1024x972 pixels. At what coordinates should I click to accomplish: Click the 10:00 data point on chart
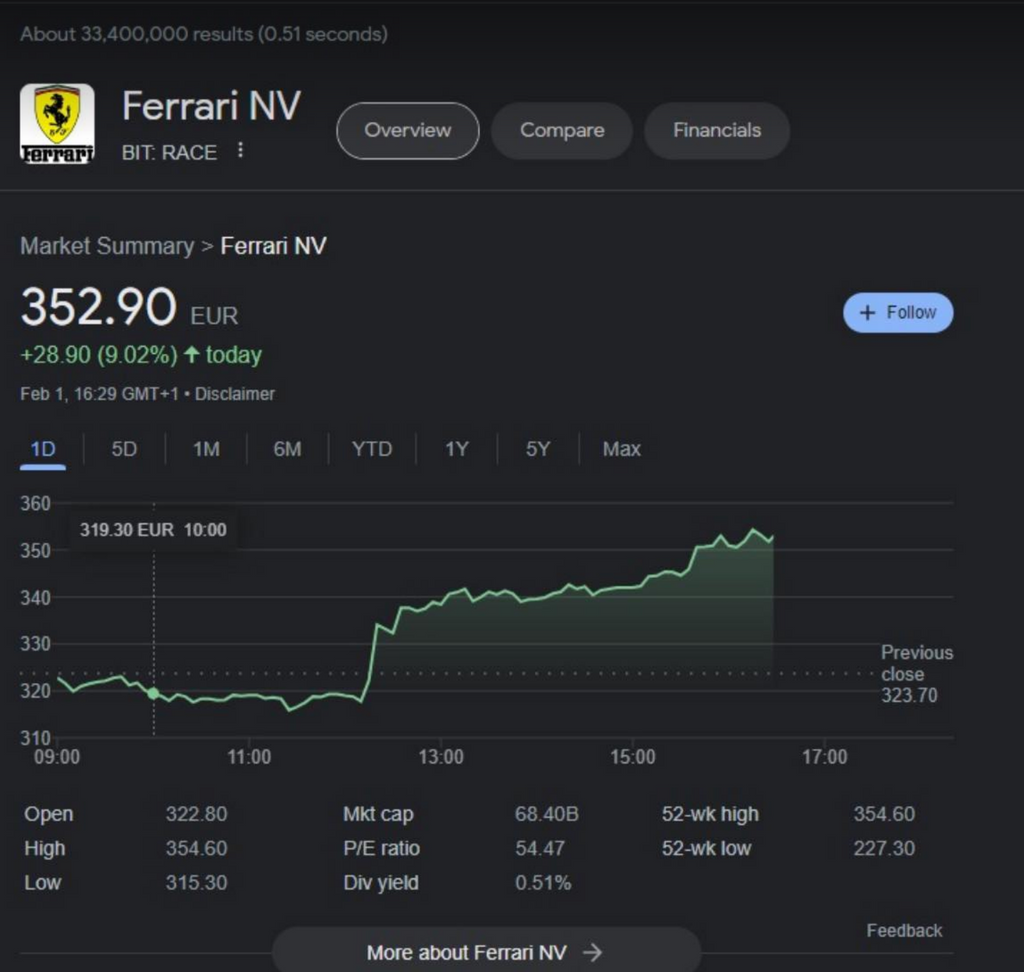tap(153, 694)
